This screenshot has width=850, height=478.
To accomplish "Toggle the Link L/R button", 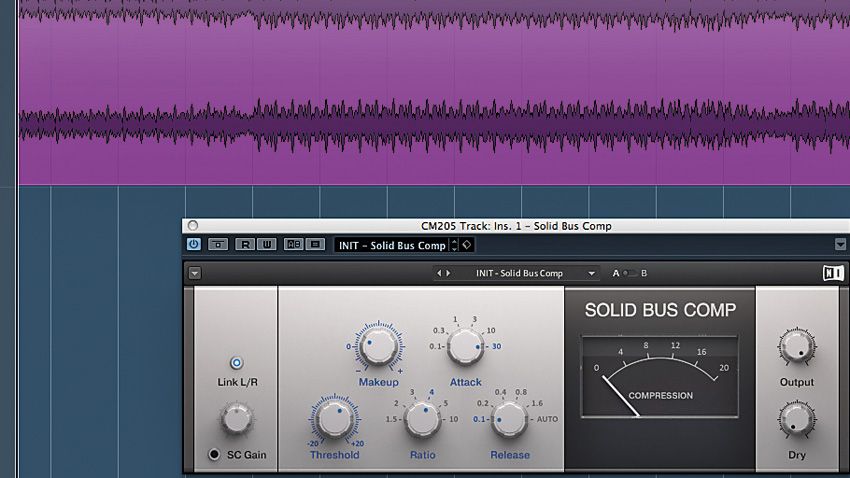I will pos(236,363).
